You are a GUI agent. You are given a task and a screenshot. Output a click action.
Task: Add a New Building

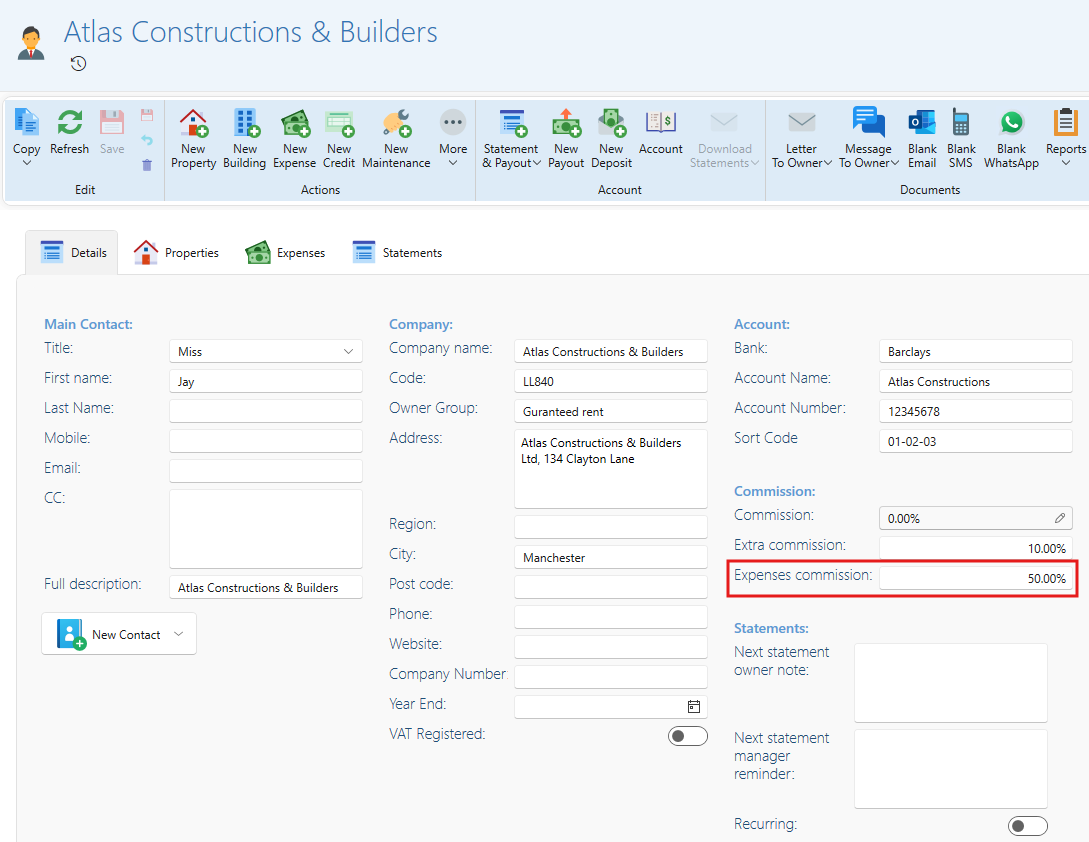[x=244, y=139]
